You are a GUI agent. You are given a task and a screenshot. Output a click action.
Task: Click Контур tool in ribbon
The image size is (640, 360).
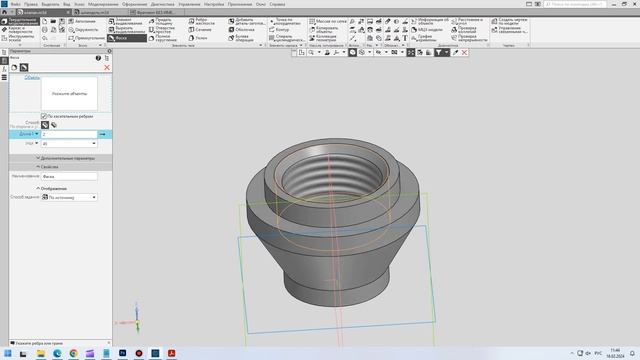[279, 30]
